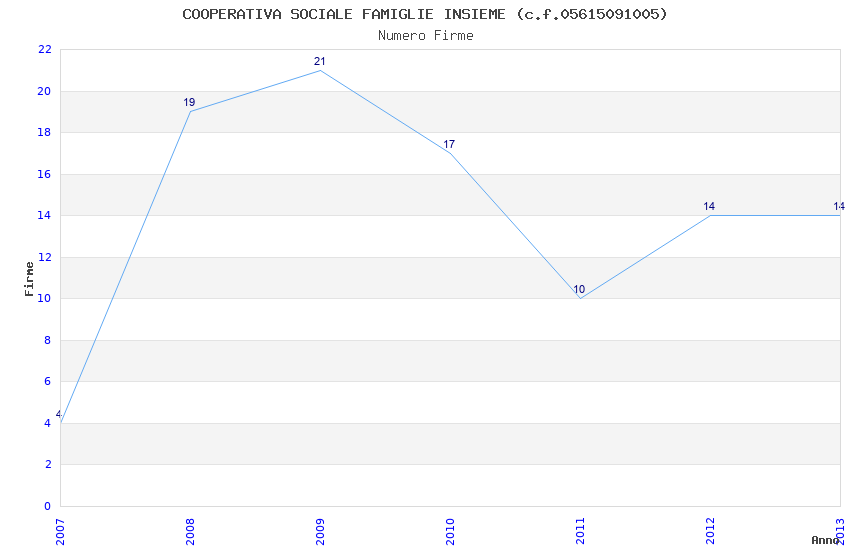The width and height of the screenshot is (850, 550).
Task: Click the Firme y-axis title
Action: point(29,278)
